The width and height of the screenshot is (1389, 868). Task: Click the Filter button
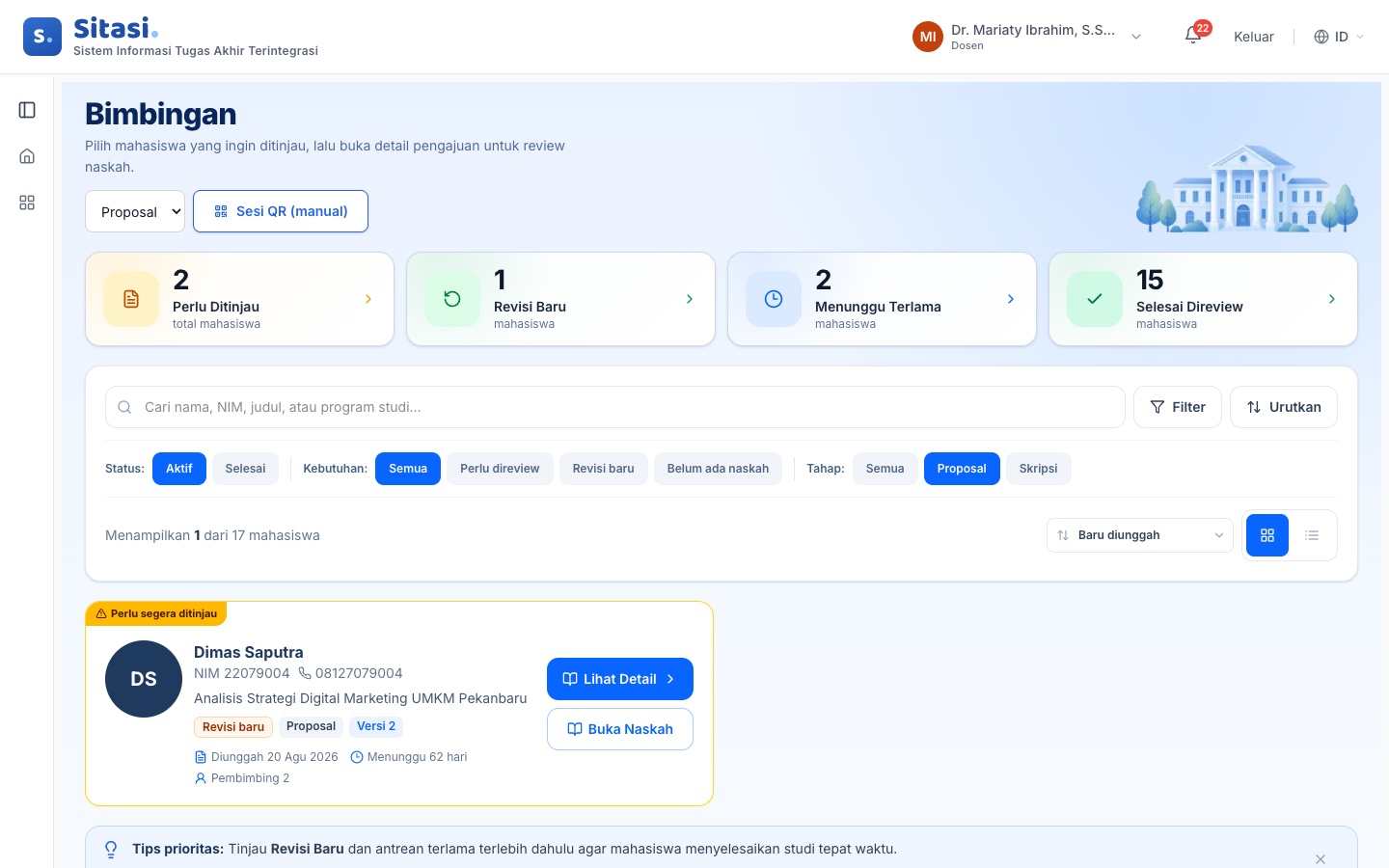pos(1178,407)
